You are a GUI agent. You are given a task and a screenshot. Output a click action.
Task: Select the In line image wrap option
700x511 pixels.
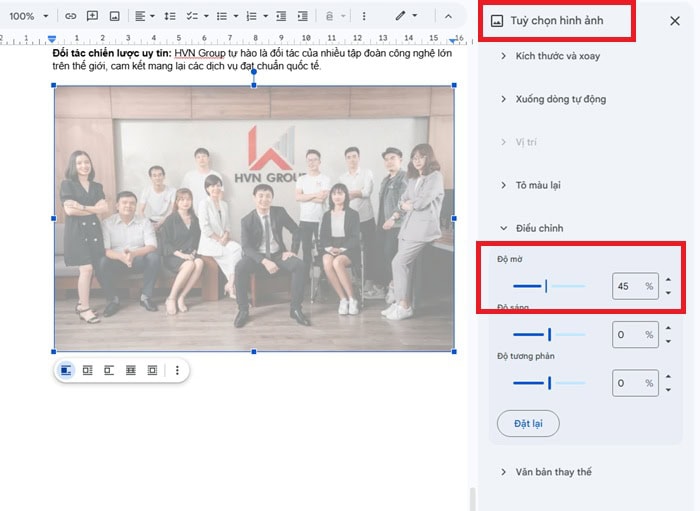click(66, 370)
